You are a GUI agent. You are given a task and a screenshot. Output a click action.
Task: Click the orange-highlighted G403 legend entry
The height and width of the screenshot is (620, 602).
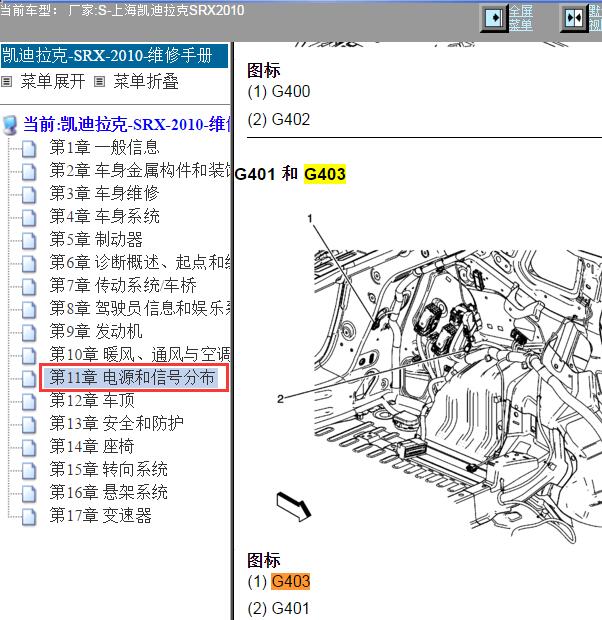(x=290, y=581)
